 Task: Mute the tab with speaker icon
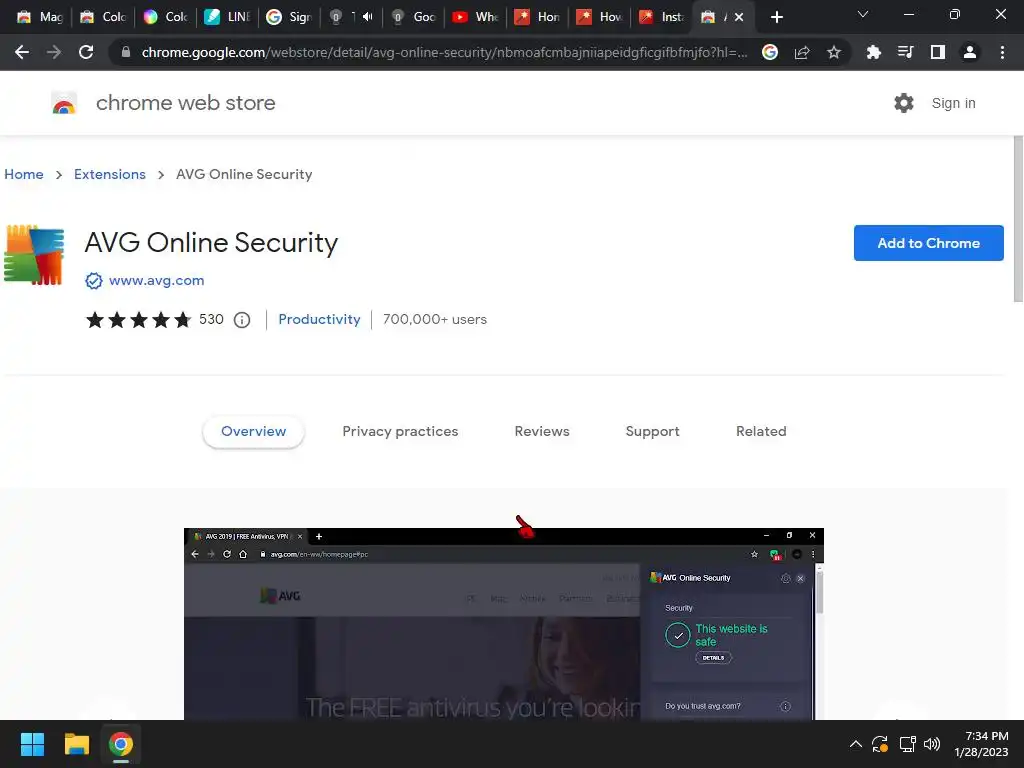pyautogui.click(x=367, y=17)
